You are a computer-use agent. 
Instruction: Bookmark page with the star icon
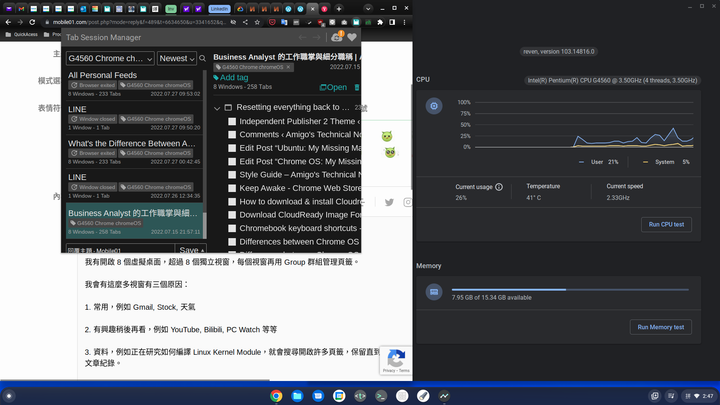coord(257,22)
